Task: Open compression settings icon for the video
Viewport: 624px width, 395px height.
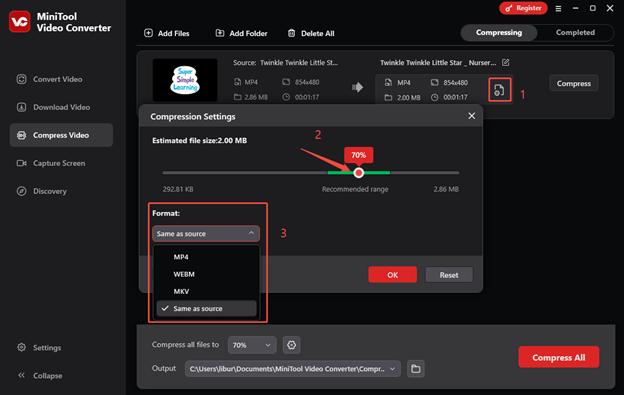Action: [499, 90]
